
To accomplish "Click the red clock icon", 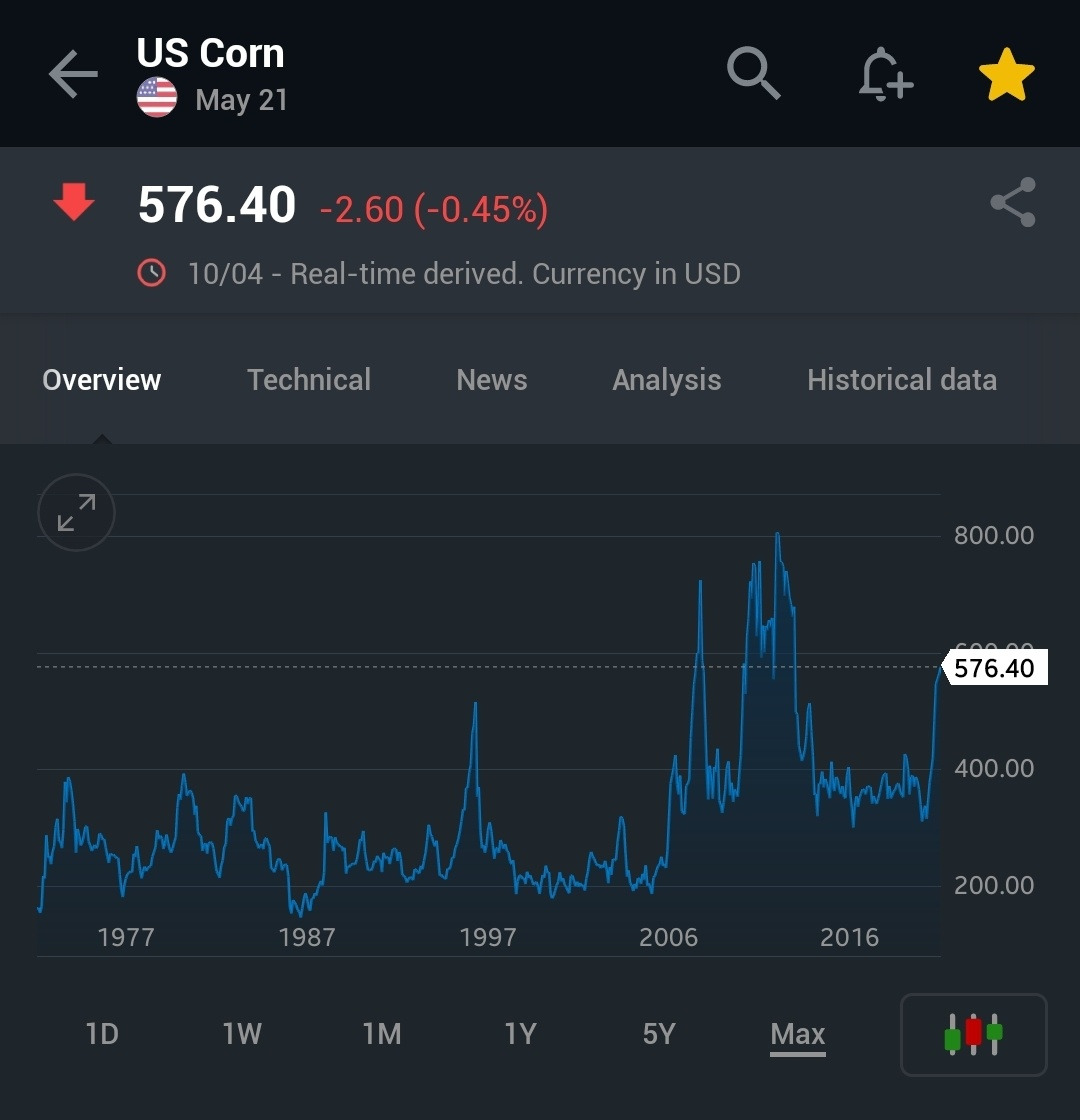I will 151,273.
